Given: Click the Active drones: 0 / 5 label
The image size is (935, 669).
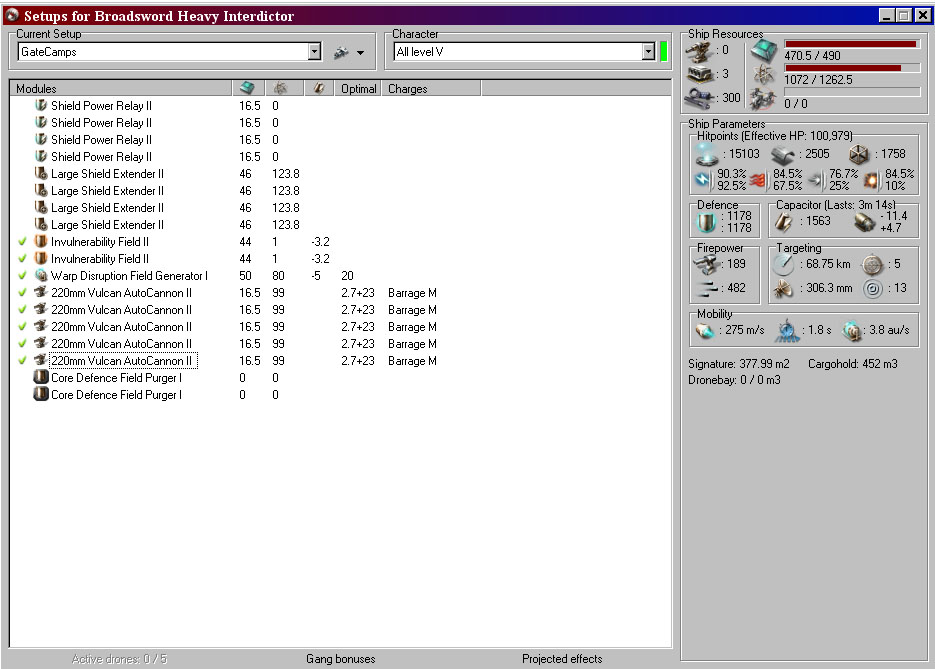Looking at the screenshot, I should tap(119, 659).
